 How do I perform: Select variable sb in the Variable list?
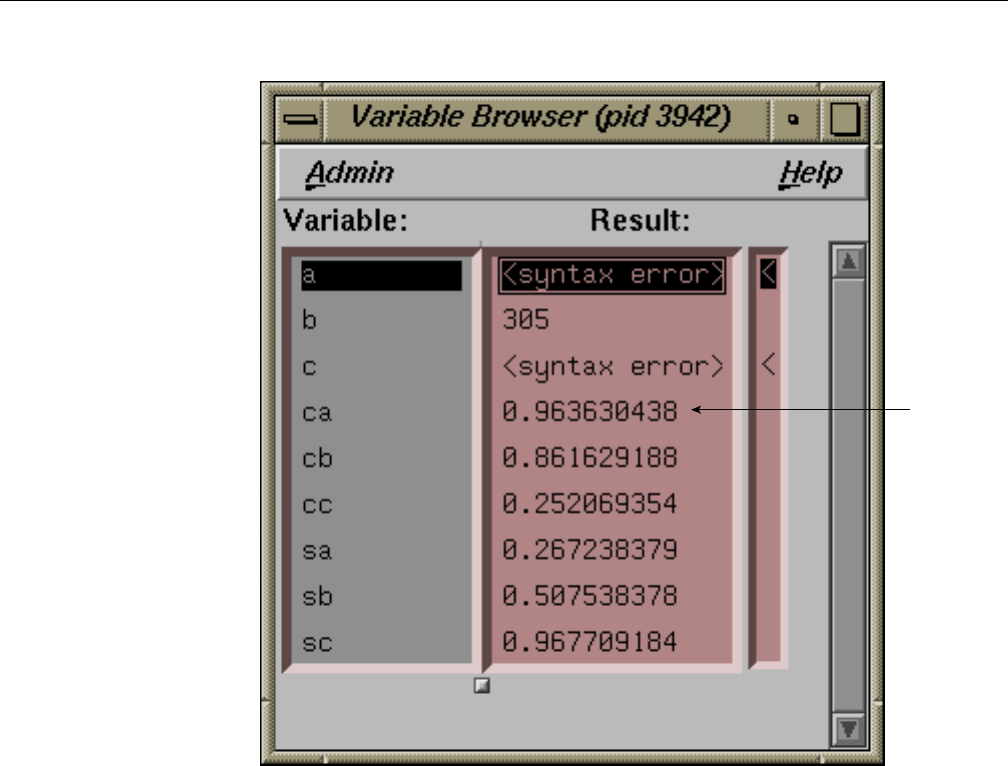(x=381, y=596)
